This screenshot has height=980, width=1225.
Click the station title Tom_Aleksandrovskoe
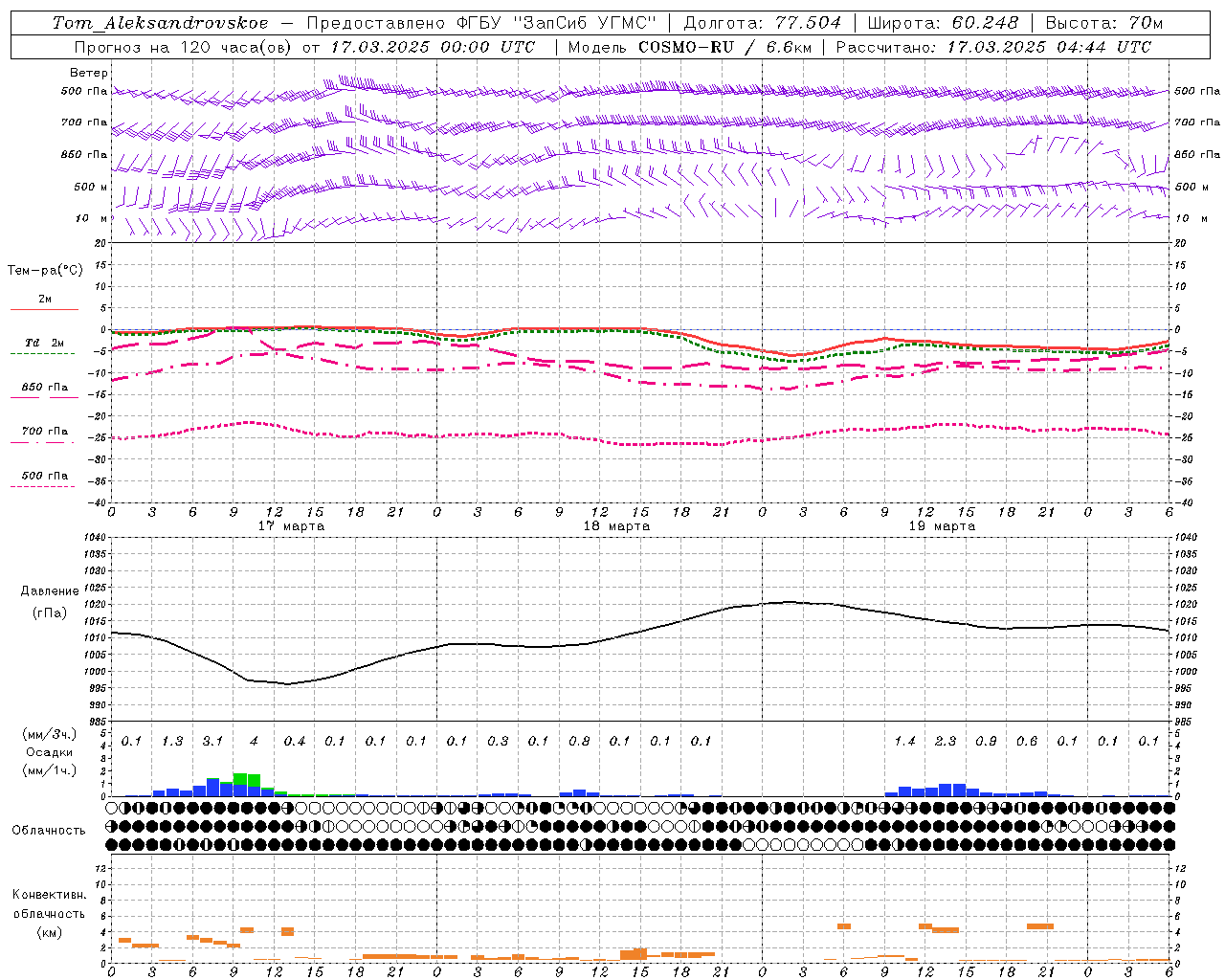[x=161, y=23]
